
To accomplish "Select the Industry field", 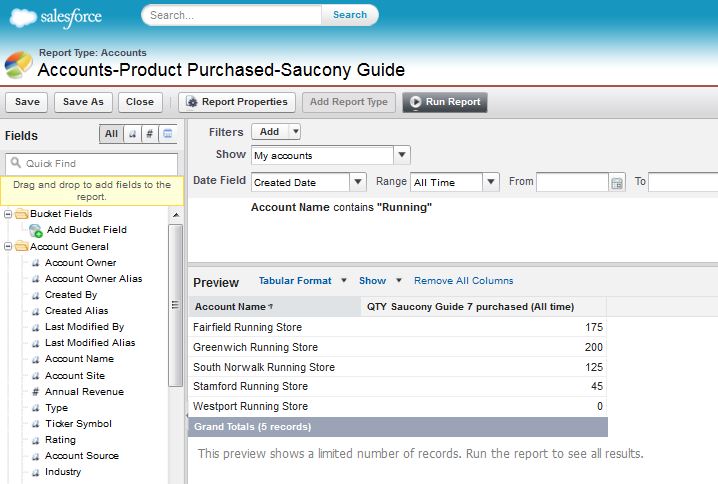I will (63, 472).
